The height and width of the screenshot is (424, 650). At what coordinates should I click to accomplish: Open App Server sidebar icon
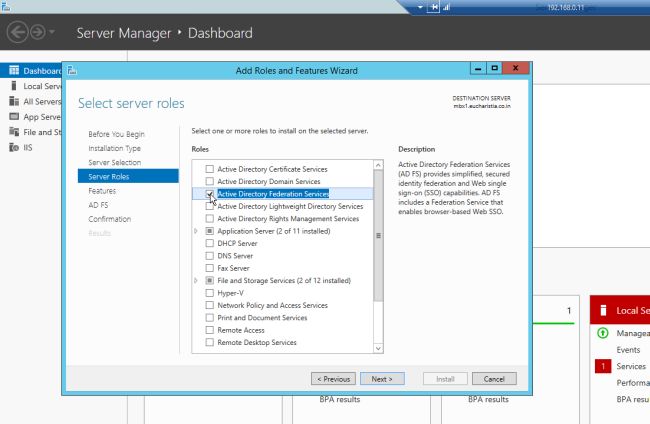pos(14,116)
